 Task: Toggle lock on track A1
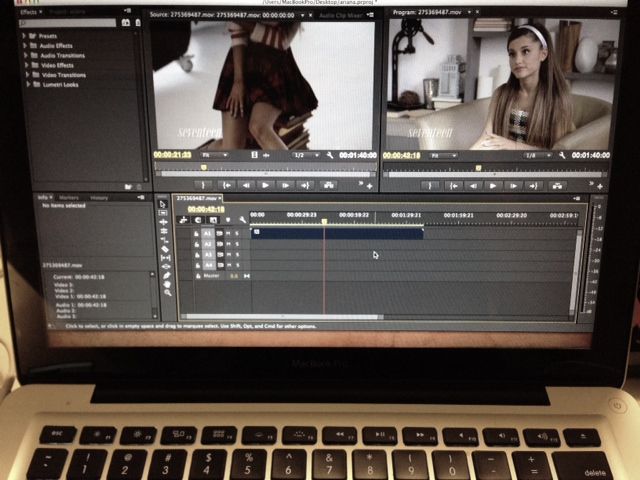[x=196, y=233]
